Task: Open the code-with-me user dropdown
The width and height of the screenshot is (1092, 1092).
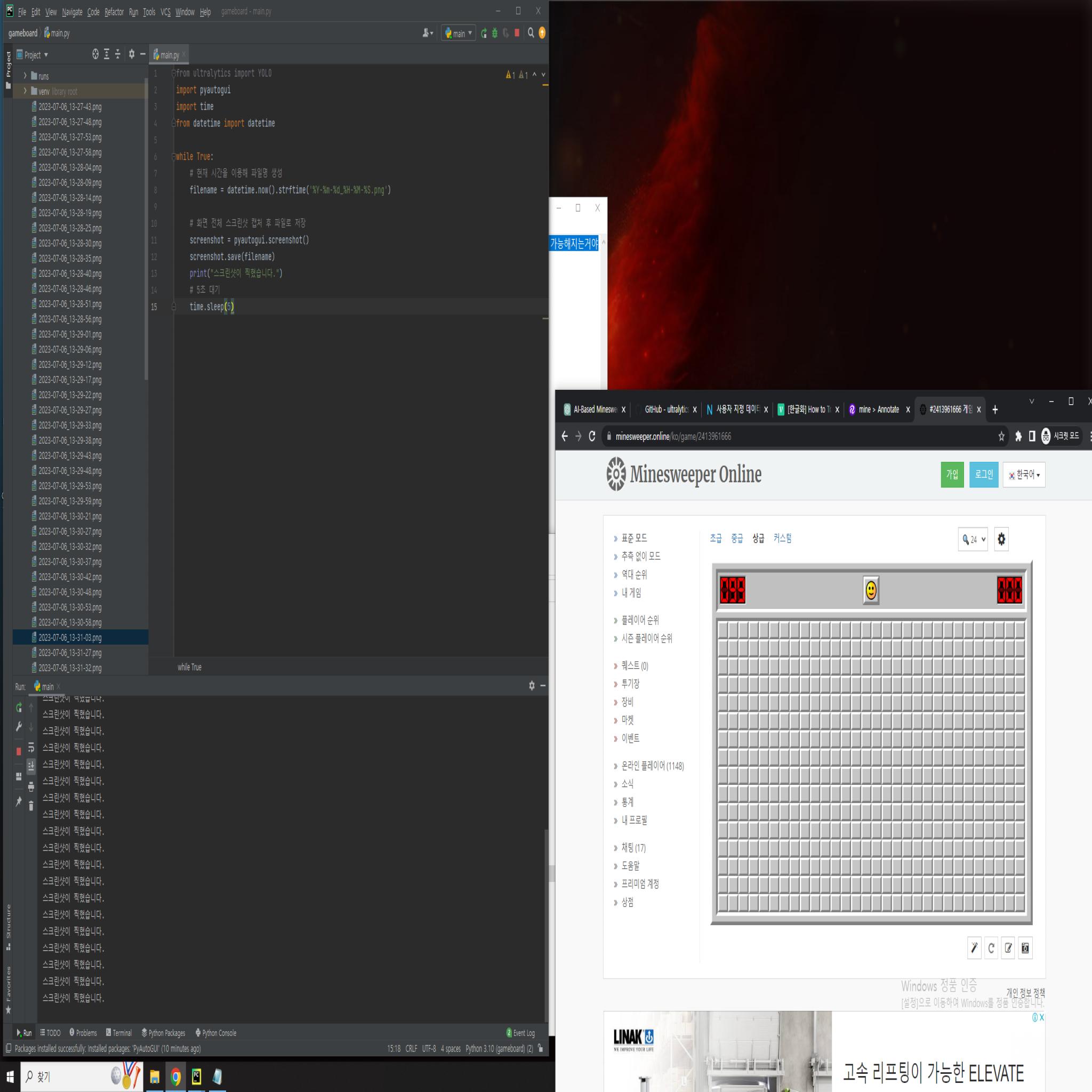Action: click(428, 34)
